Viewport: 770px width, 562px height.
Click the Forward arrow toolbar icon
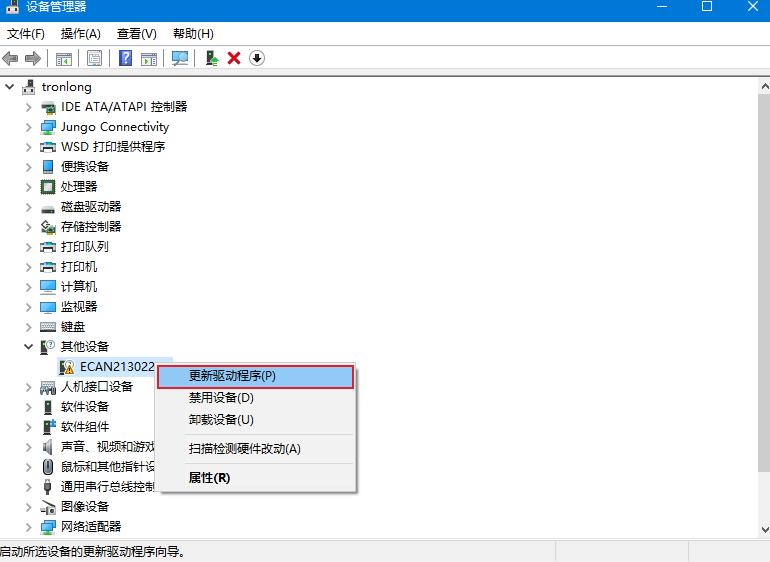(33, 58)
